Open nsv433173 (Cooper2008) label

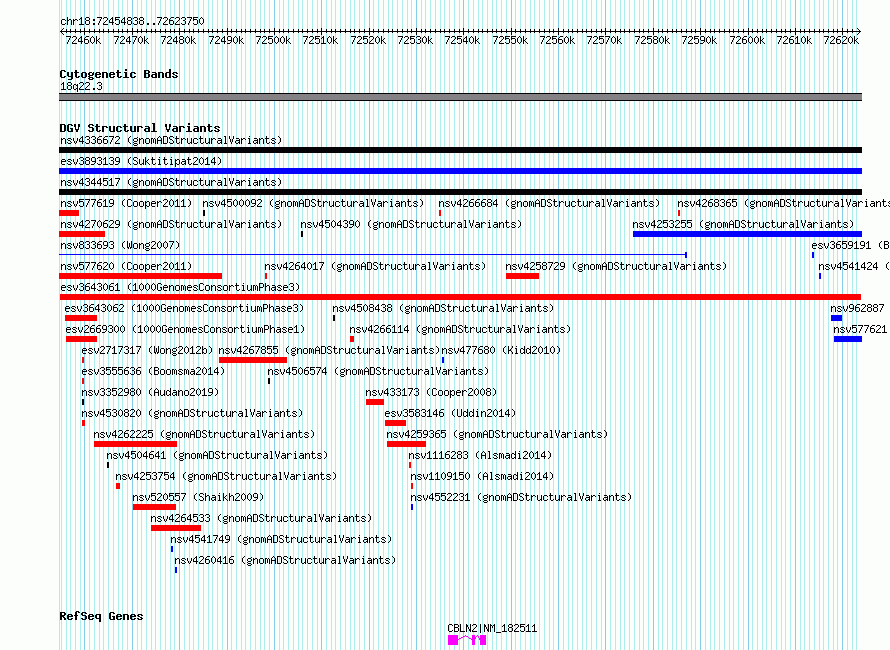click(x=431, y=392)
